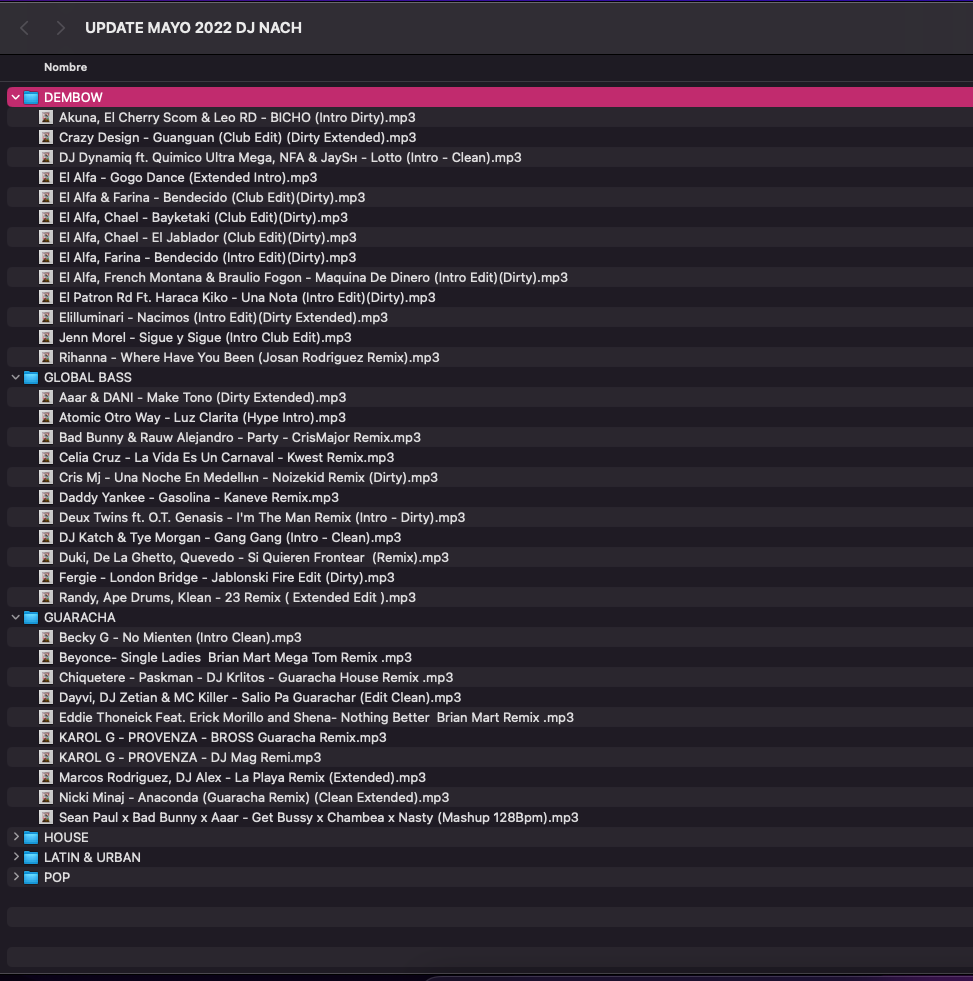973x981 pixels.
Task: Click mp3 icon of Bayketaki track
Action: click(x=46, y=217)
